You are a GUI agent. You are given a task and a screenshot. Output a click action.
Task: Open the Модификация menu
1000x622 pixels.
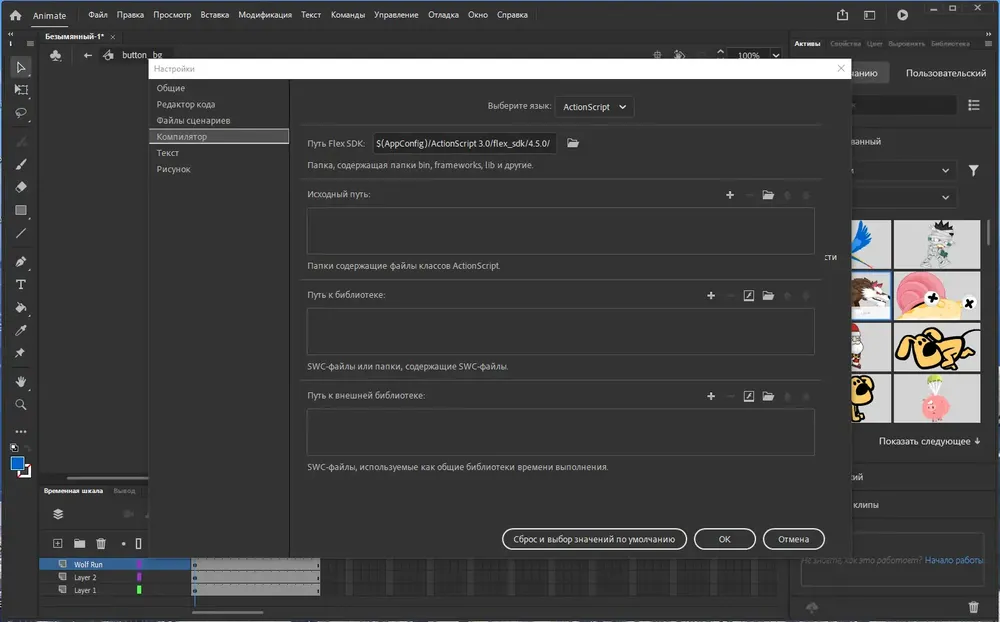[265, 15]
